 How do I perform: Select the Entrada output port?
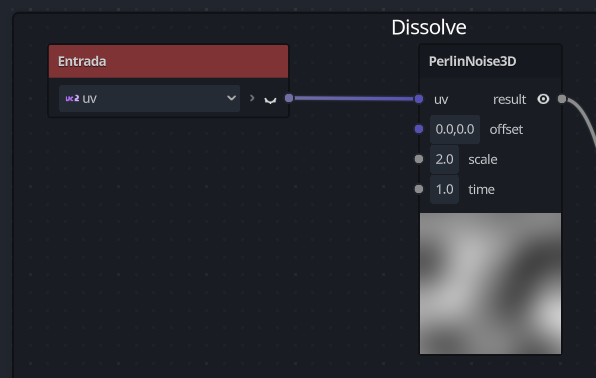(x=289, y=98)
